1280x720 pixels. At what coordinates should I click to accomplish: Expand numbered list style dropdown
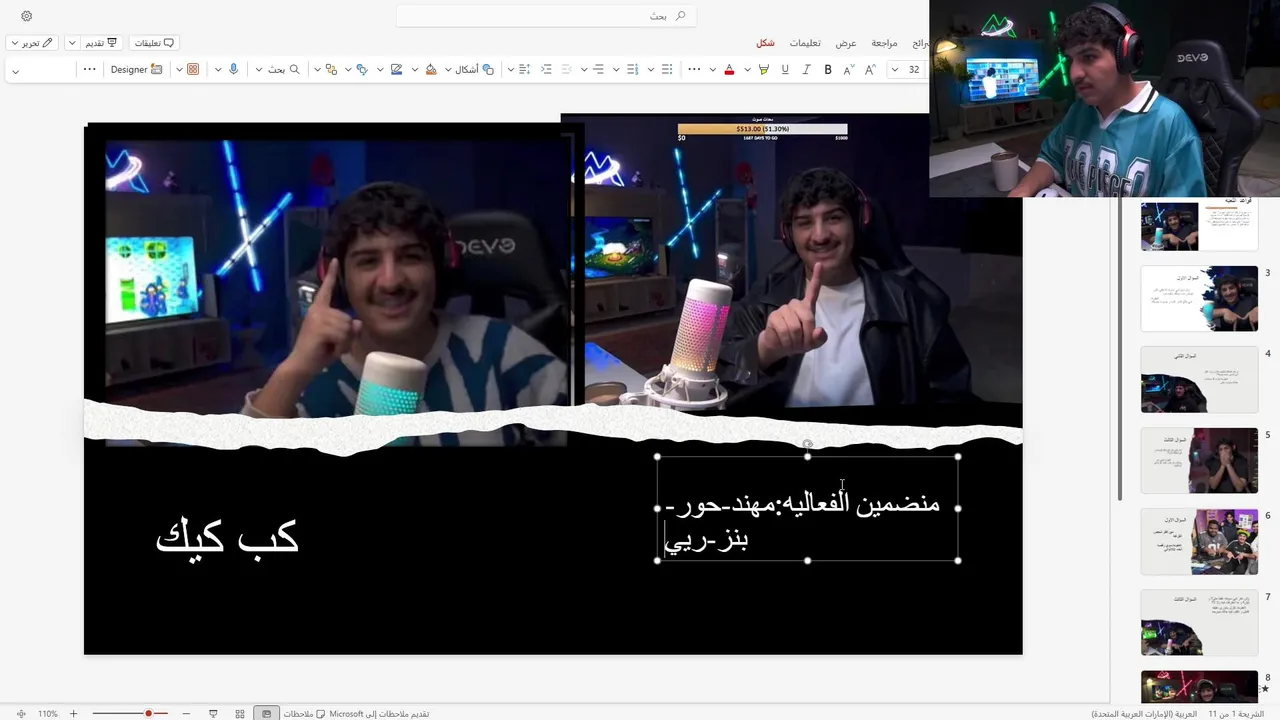click(x=616, y=70)
